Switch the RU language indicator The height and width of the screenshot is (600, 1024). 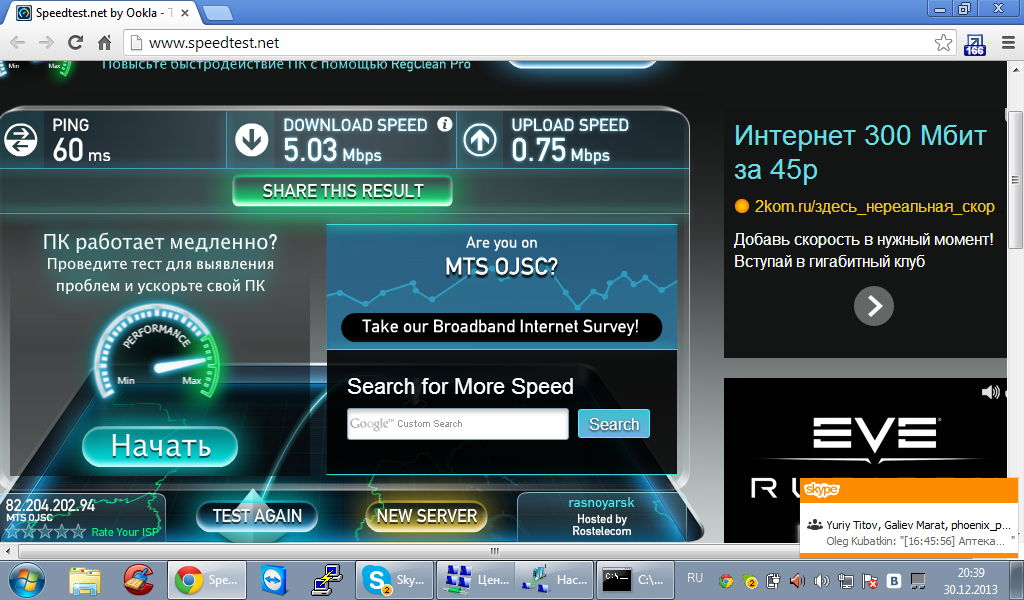pos(695,578)
